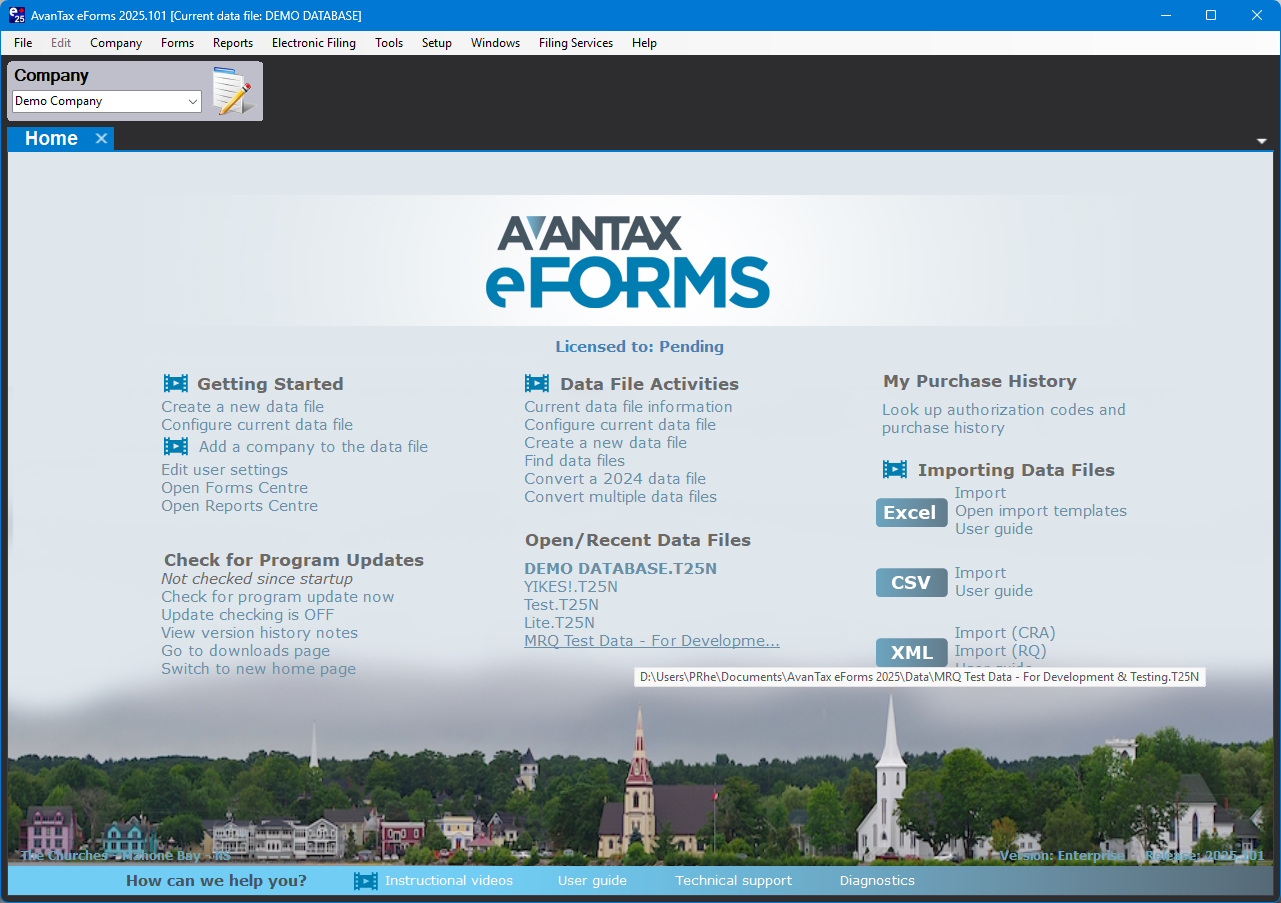Expand the tab list arrow
Viewport: 1281px width, 903px height.
click(1262, 142)
